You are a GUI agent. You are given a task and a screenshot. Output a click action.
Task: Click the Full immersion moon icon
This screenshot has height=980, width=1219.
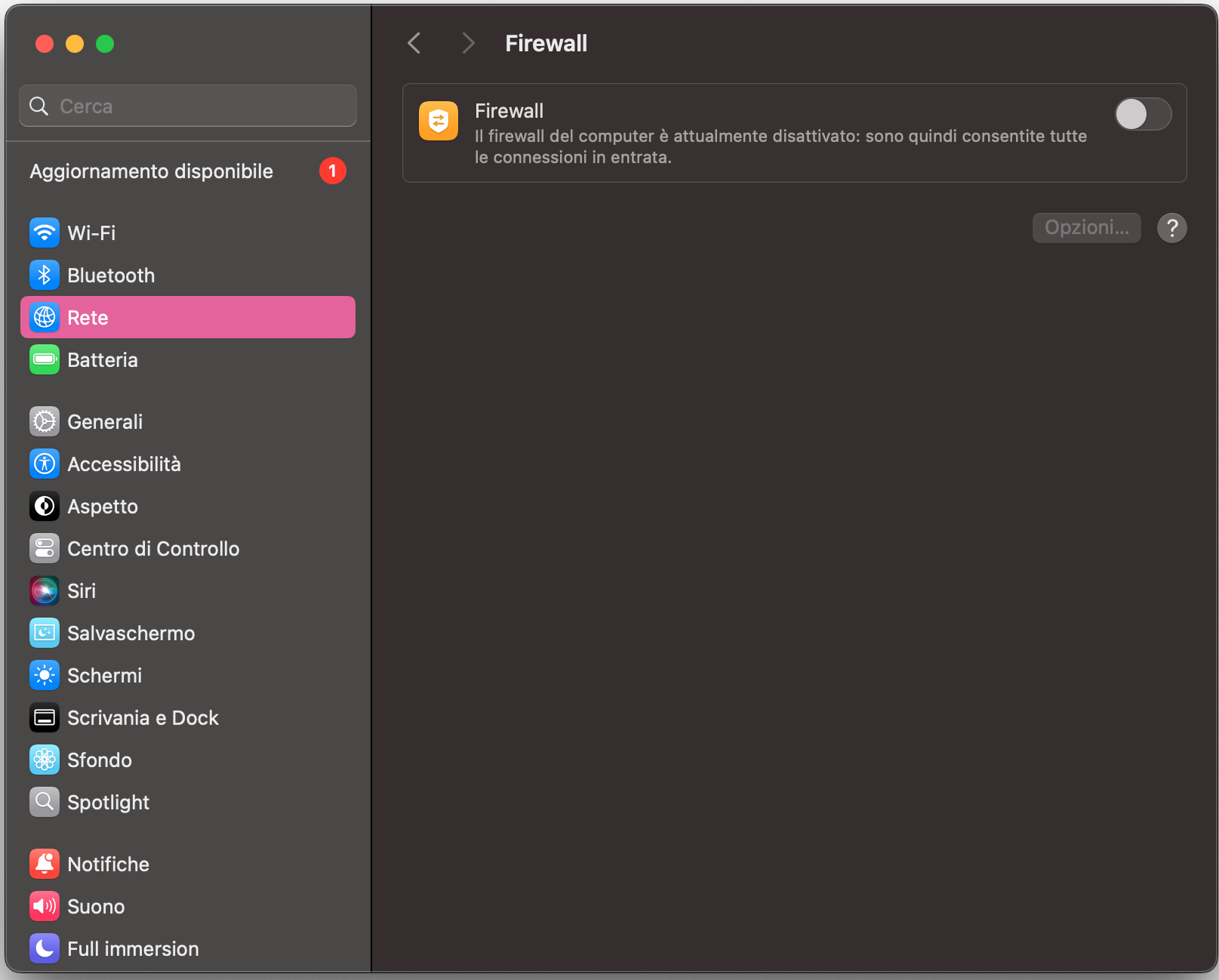click(x=45, y=948)
